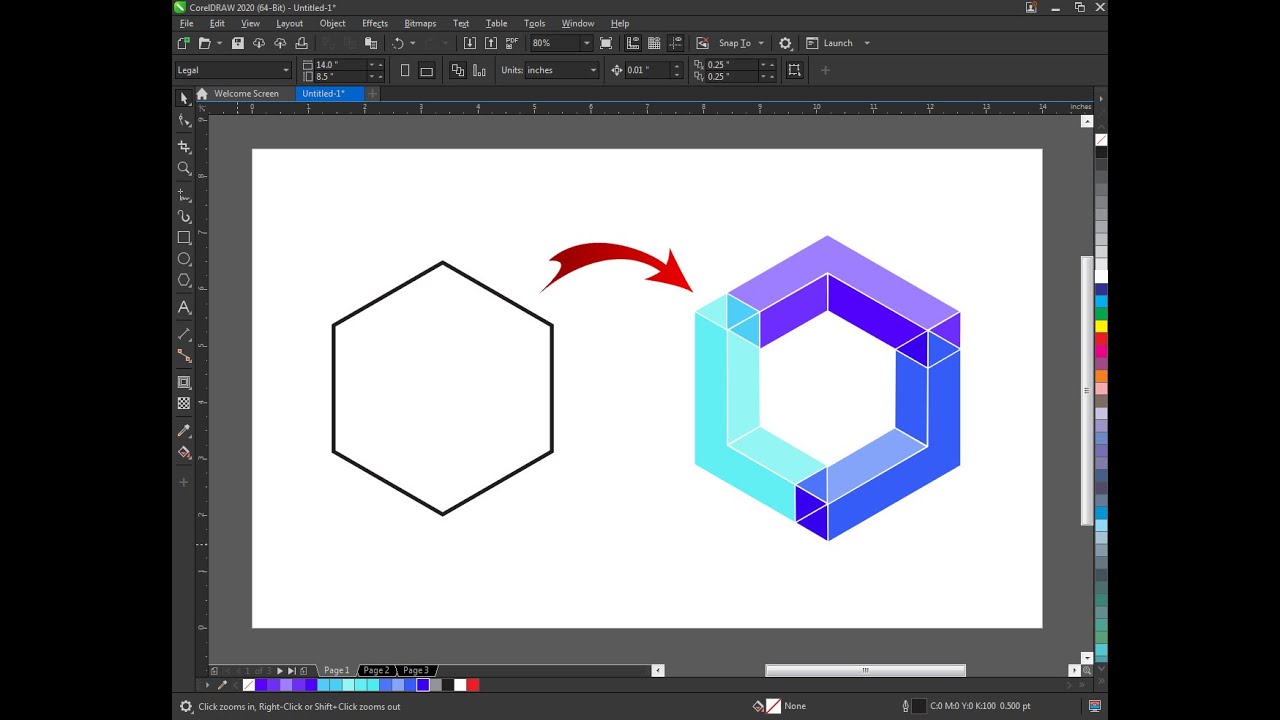Click the Open folder icon

pyautogui.click(x=204, y=43)
